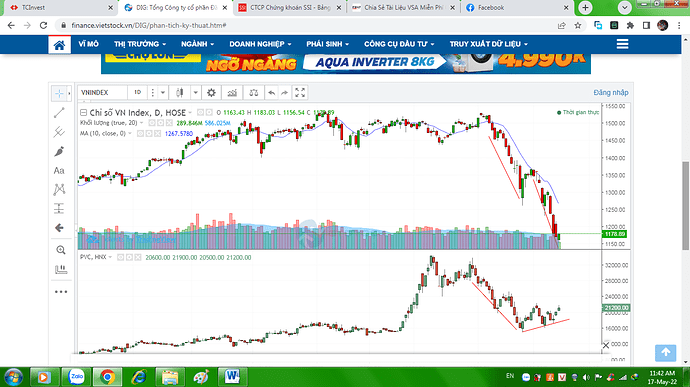This screenshot has width=690, height=387.
Task: Collapse the Chỉ số VN Index legend
Action: [x=83, y=113]
